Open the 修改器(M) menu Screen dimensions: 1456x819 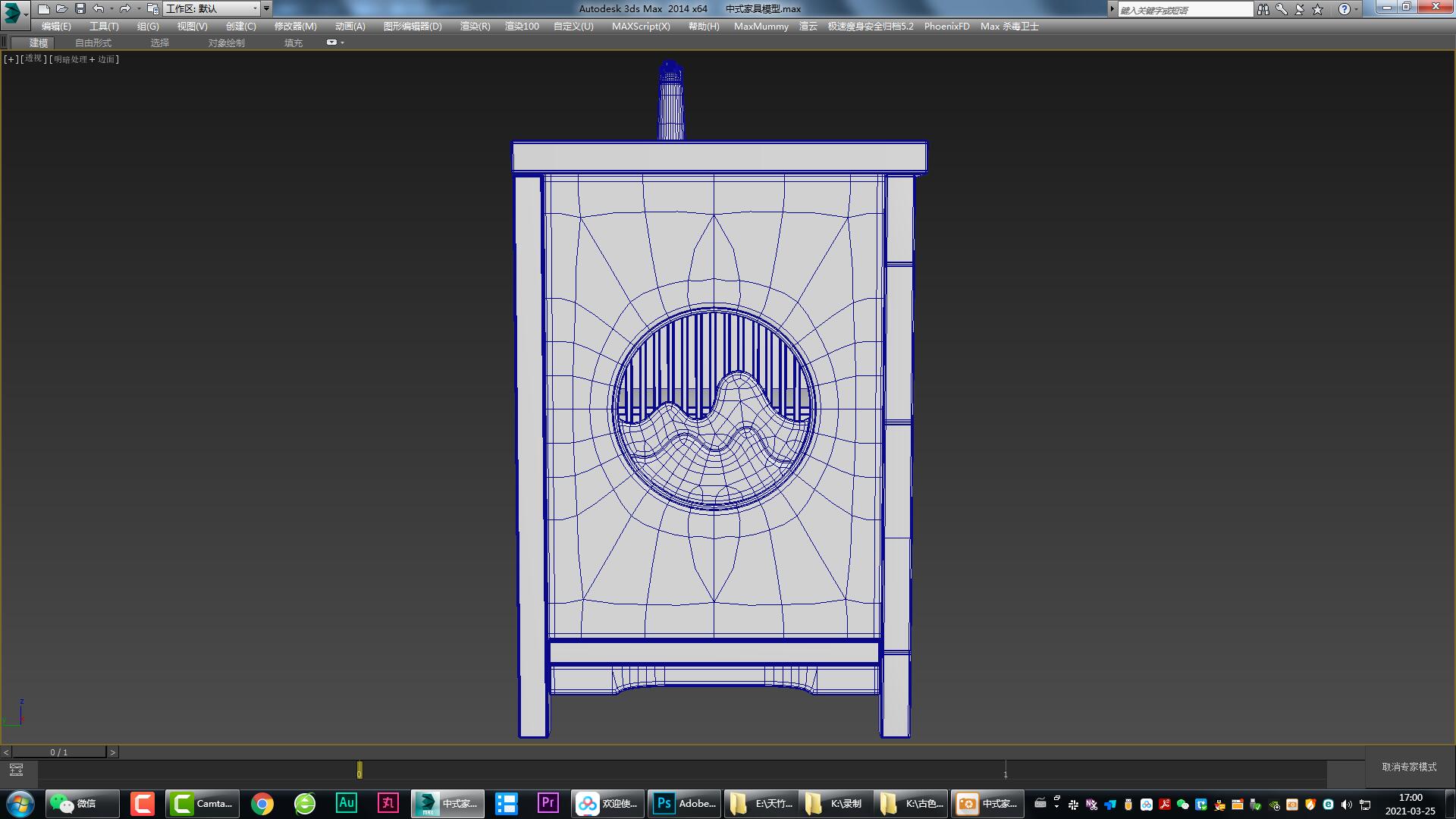(295, 27)
